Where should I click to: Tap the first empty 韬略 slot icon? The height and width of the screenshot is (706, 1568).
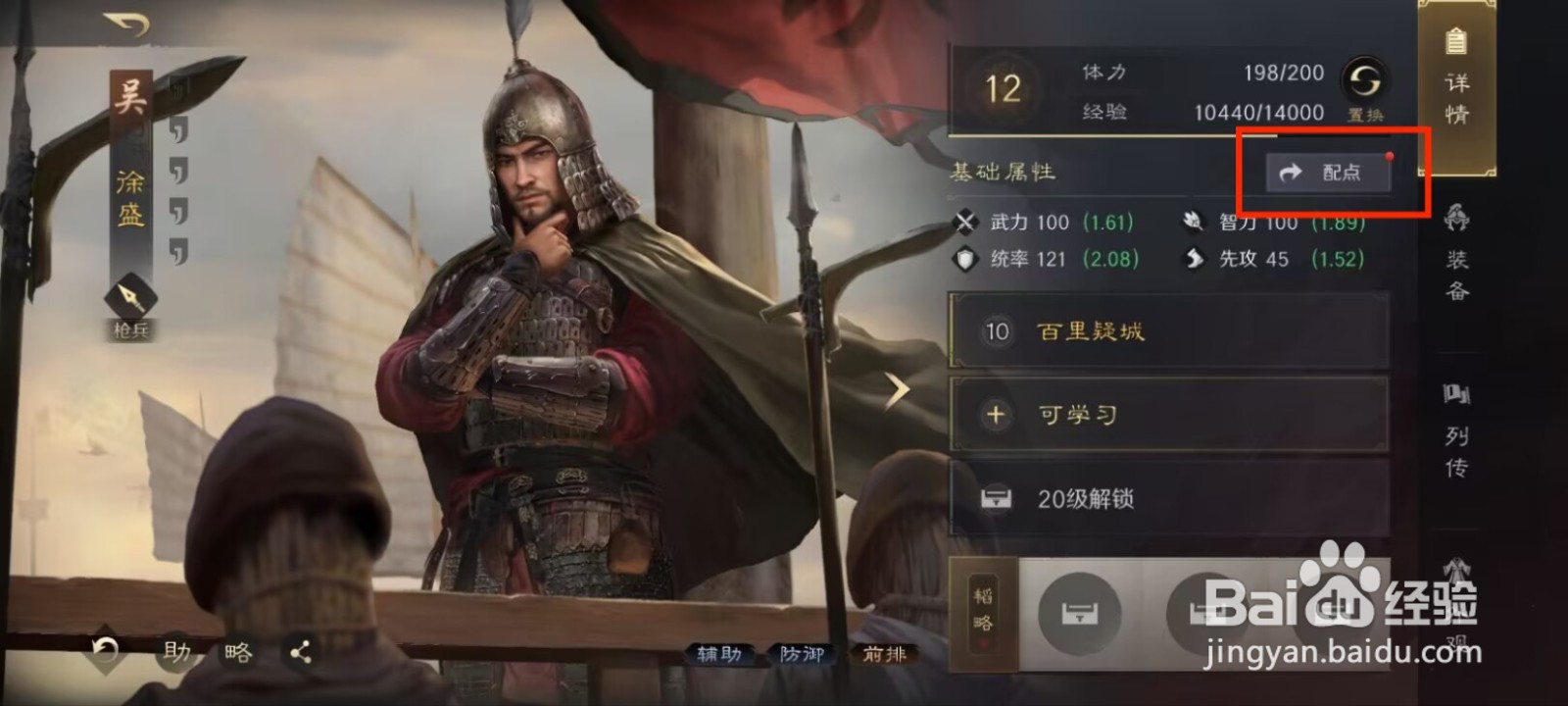pos(1079,612)
